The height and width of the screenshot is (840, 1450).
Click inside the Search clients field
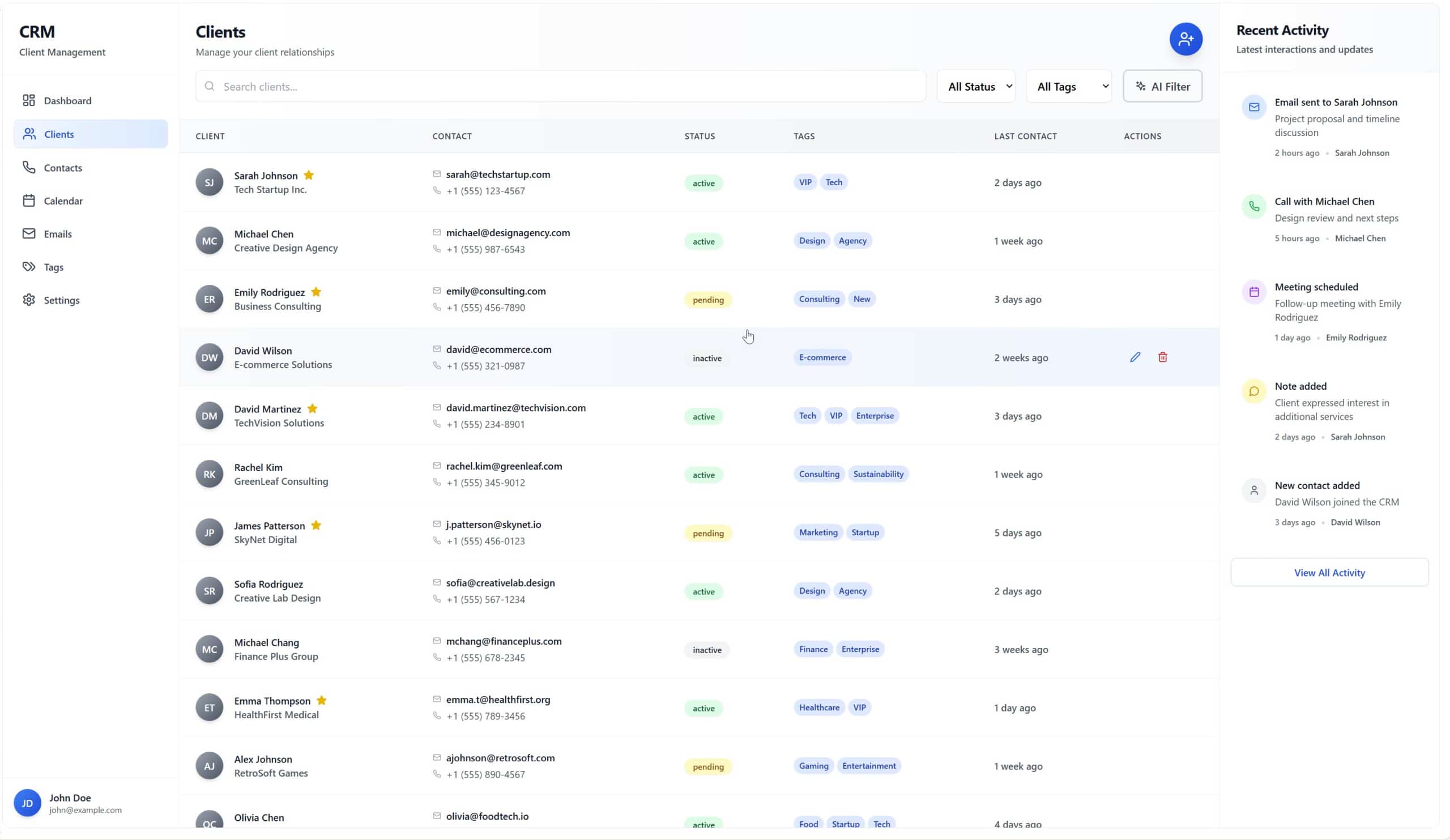(561, 86)
